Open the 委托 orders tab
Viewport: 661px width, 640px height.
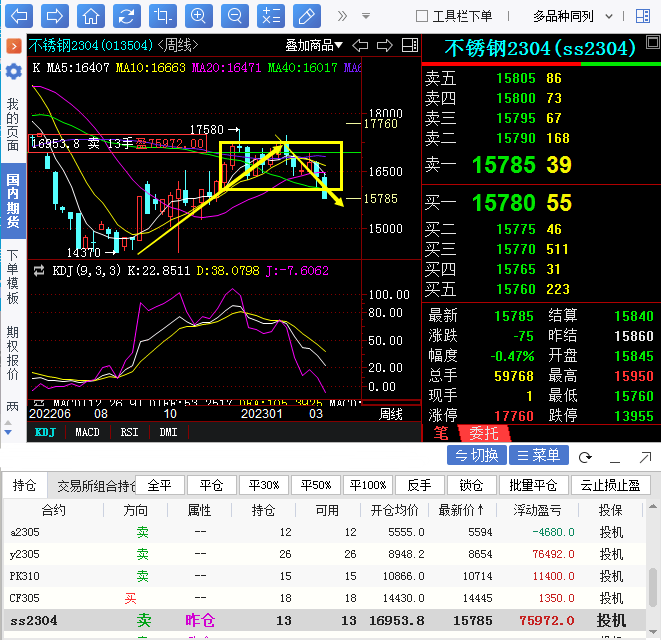coord(484,433)
